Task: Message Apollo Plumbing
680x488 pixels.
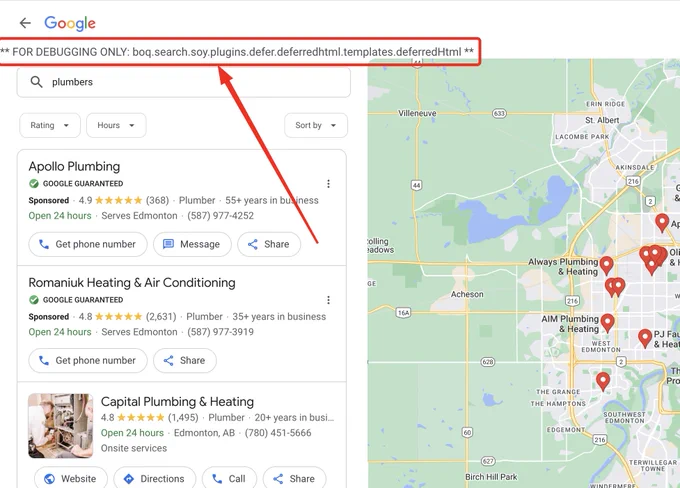Action: point(192,244)
